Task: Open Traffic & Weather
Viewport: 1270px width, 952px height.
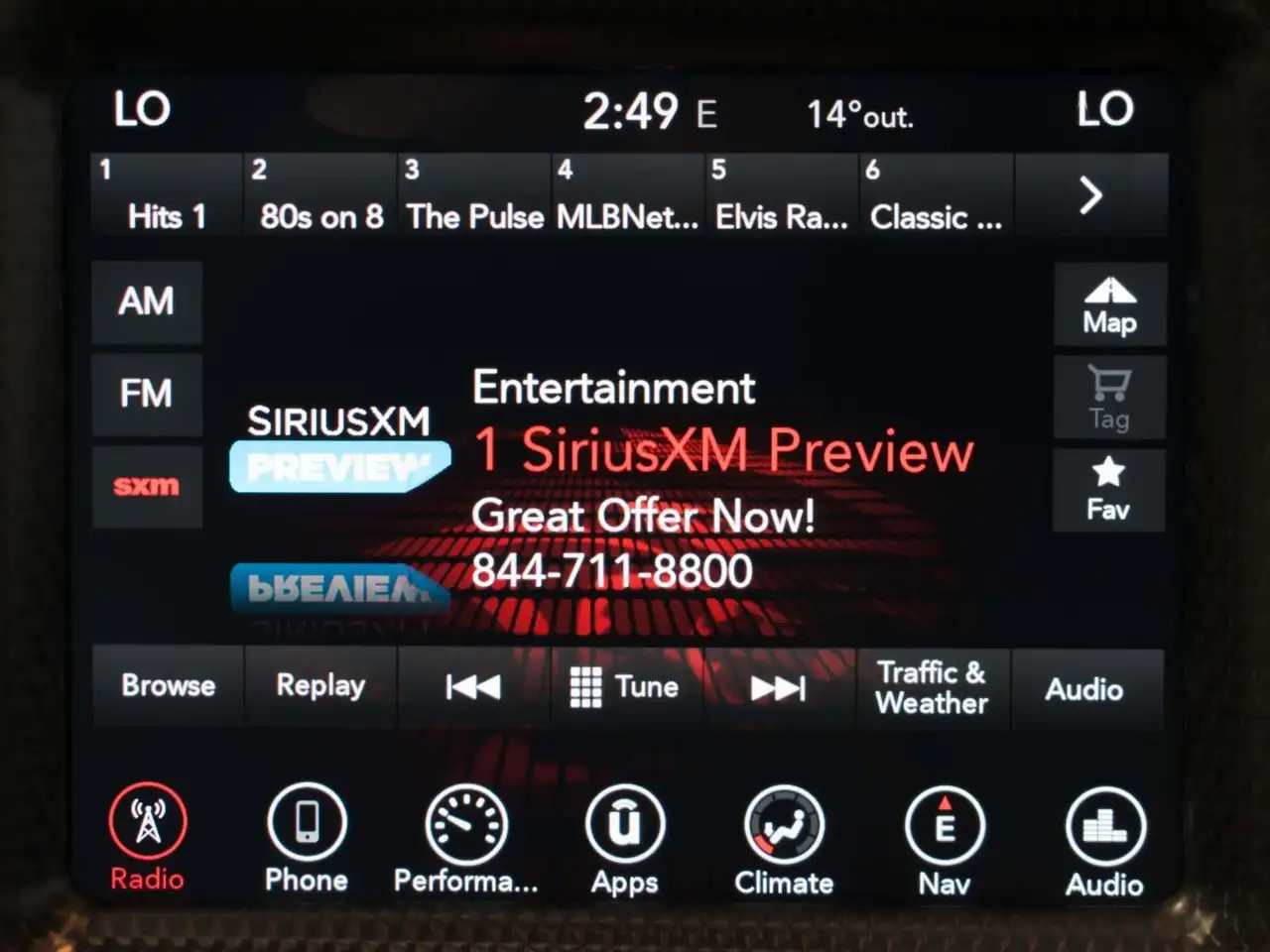Action: [x=933, y=688]
